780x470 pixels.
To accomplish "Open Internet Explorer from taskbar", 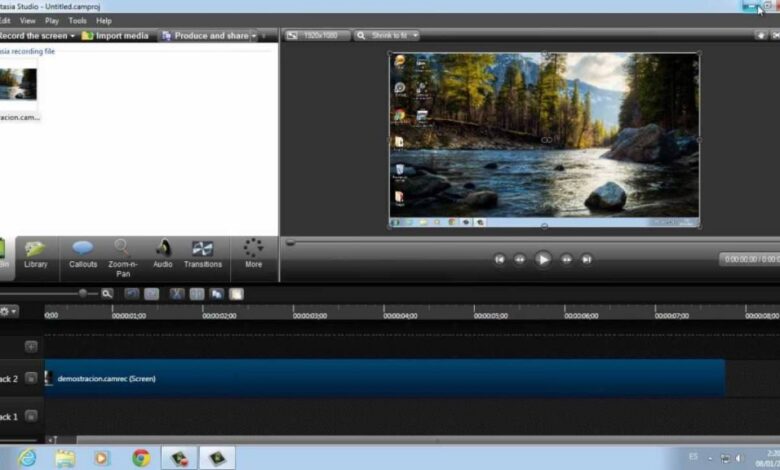I will coord(27,458).
